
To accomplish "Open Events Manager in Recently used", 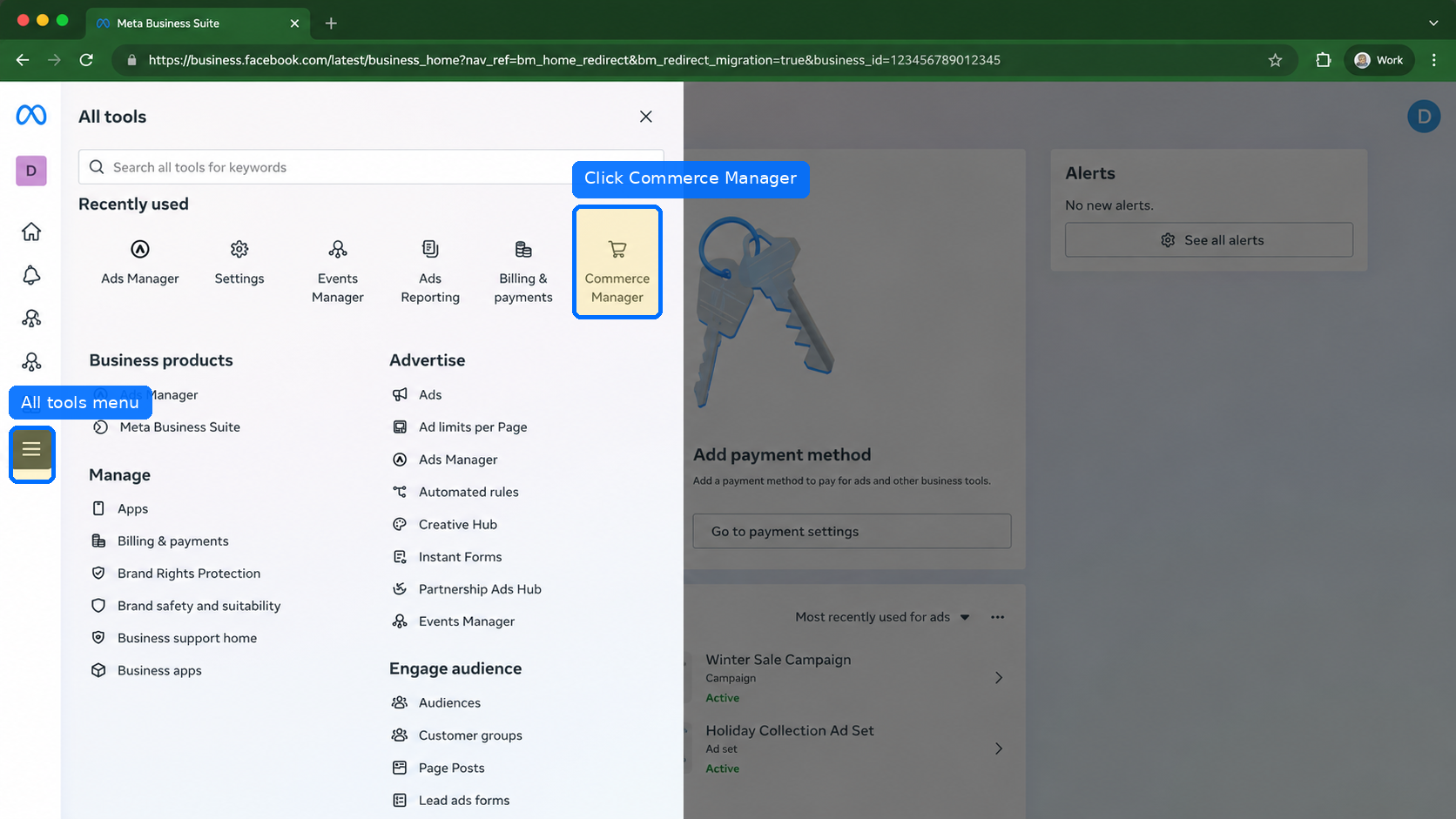I will (x=338, y=272).
